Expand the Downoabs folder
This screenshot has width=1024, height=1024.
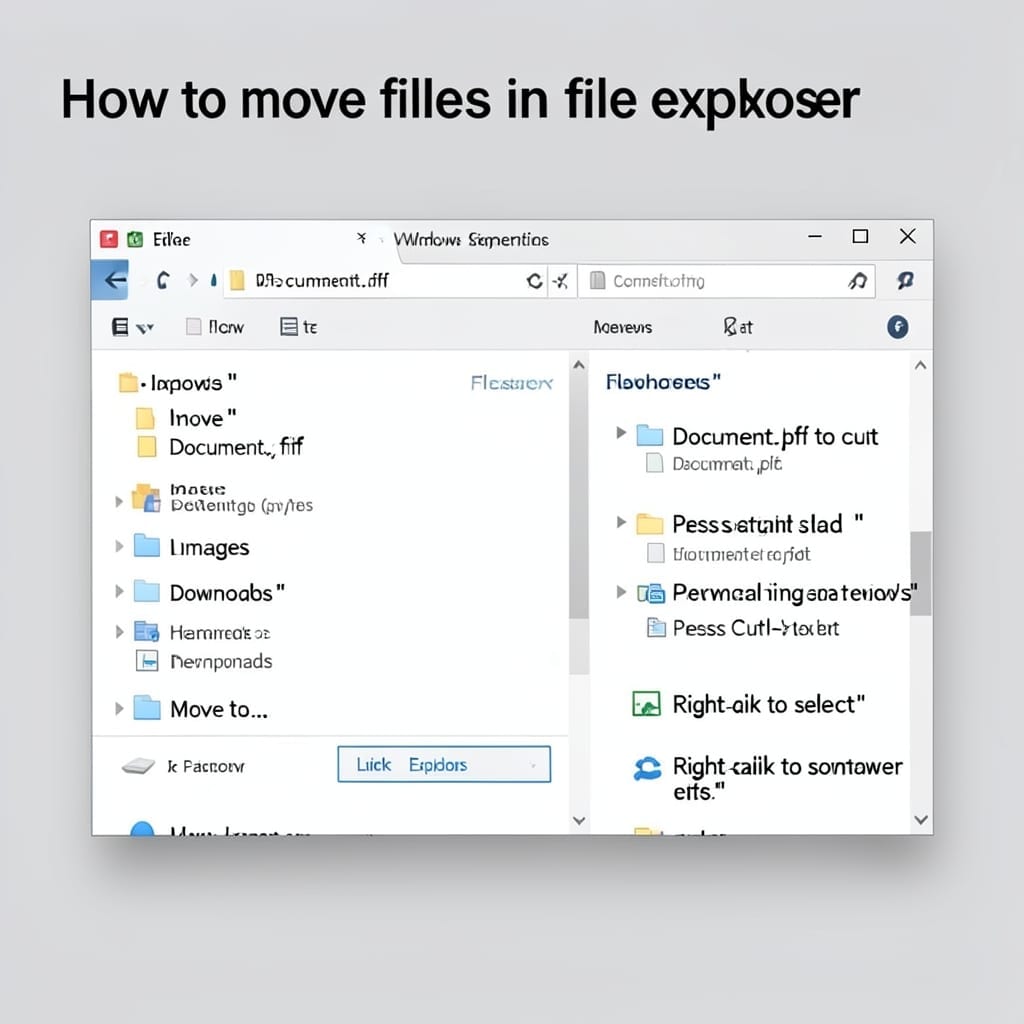coord(119,592)
